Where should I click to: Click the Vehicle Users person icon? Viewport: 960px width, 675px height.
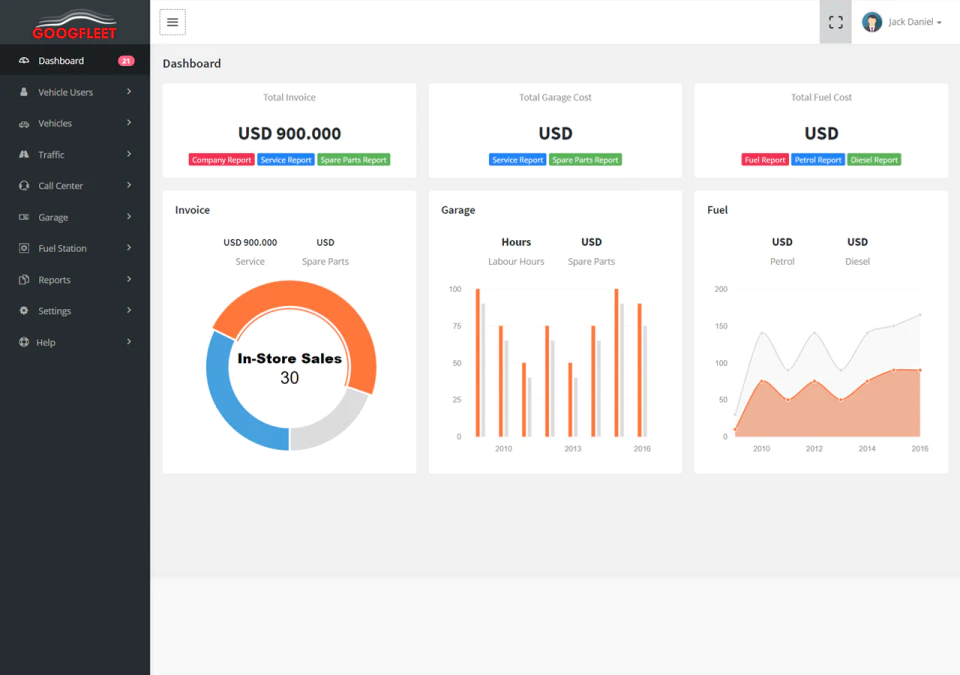(24, 92)
